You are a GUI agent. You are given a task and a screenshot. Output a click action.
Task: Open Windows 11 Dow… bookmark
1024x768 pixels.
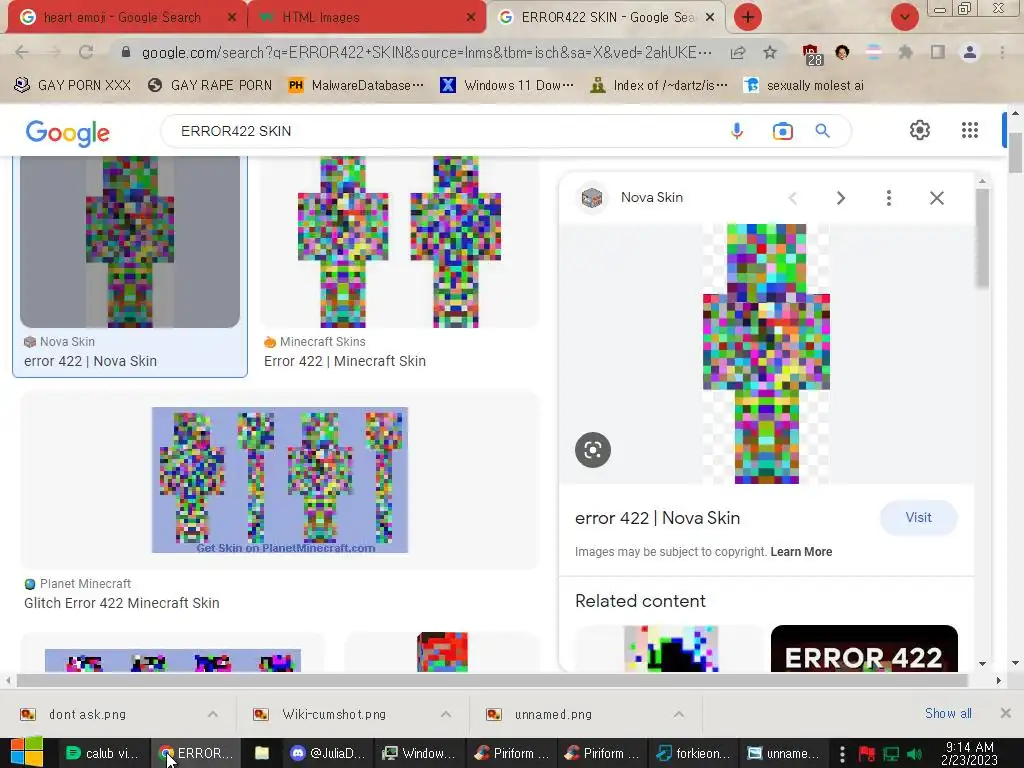[x=507, y=86]
